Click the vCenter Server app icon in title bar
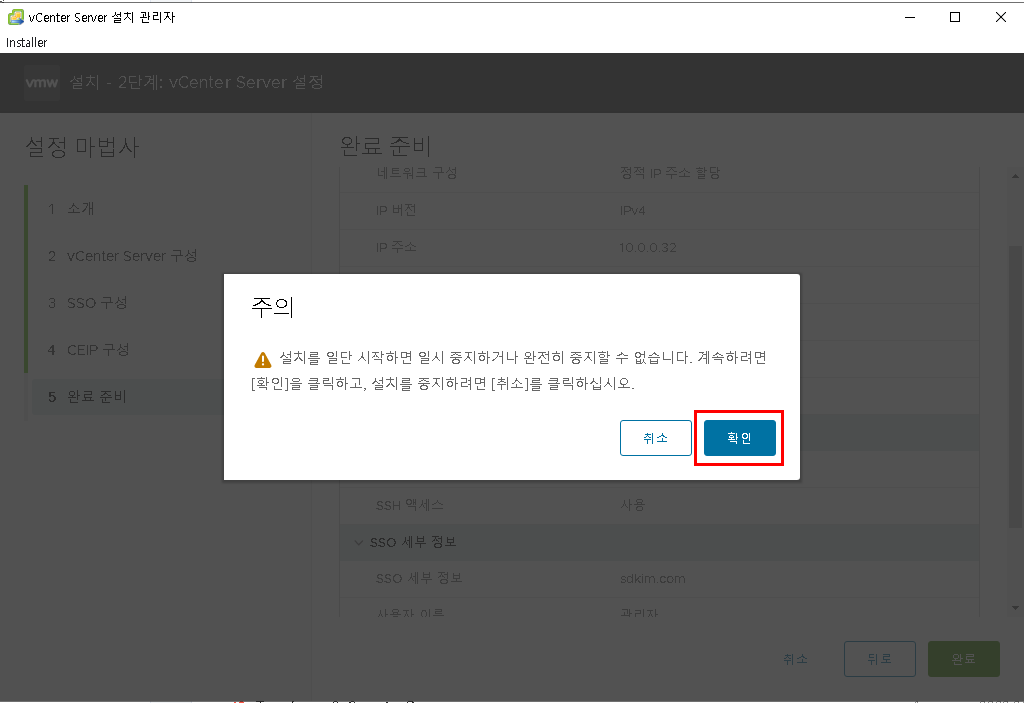Image resolution: width=1024 pixels, height=703 pixels. click(16, 17)
